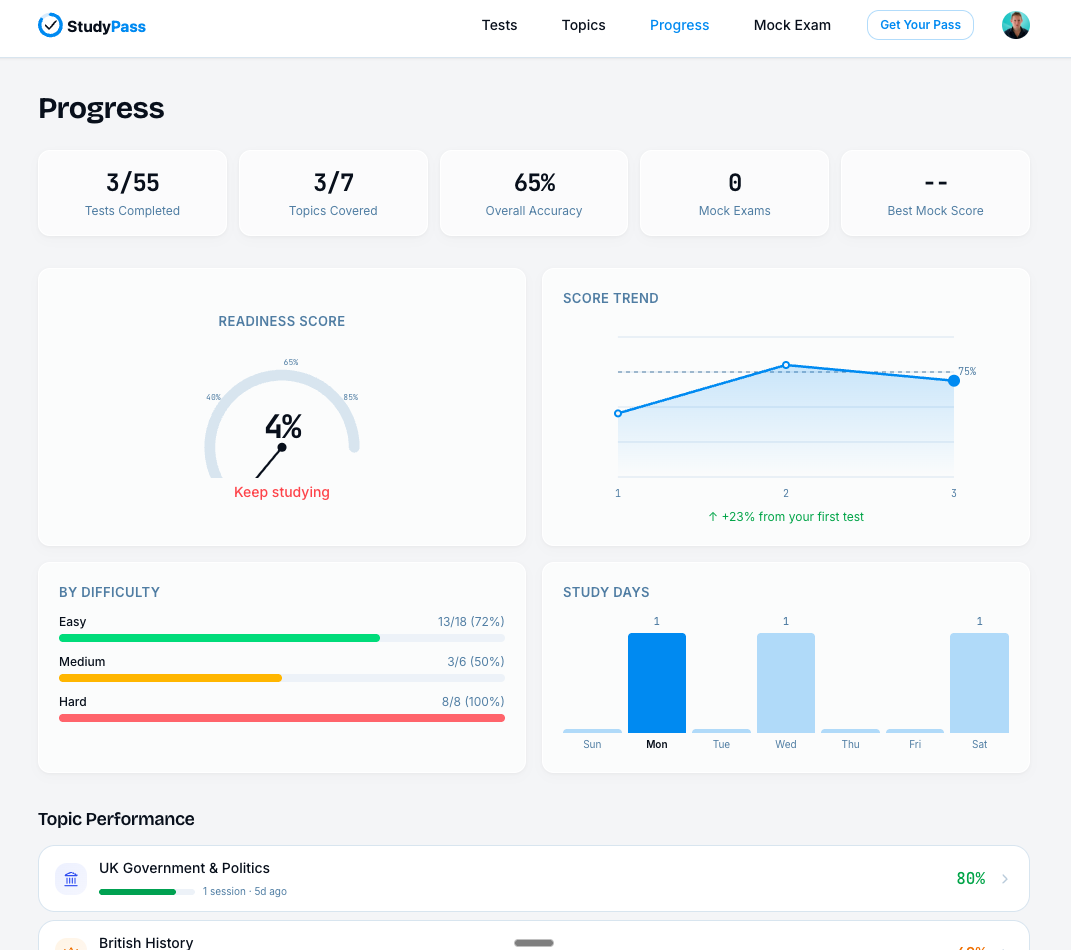Click the chevron next to 80% score
Viewport: 1071px width, 950px height.
point(1003,878)
